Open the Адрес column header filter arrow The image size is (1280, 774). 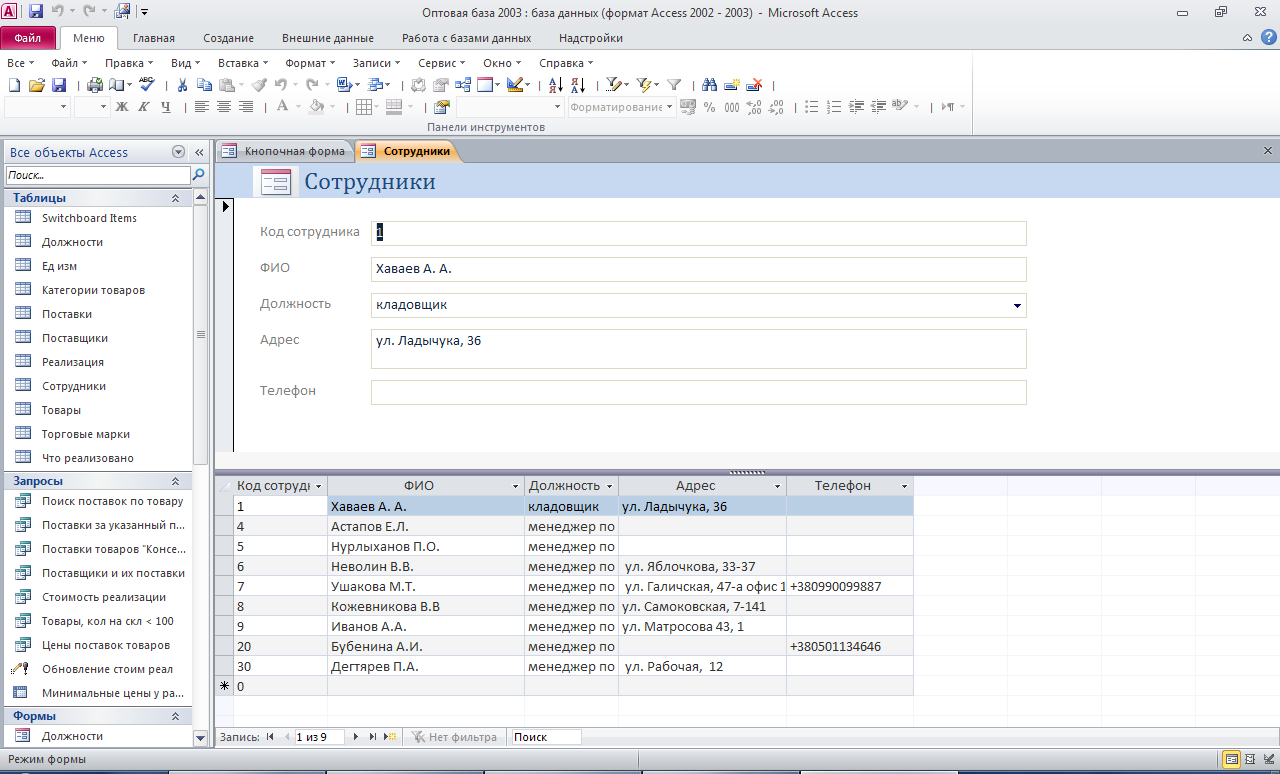coord(778,486)
